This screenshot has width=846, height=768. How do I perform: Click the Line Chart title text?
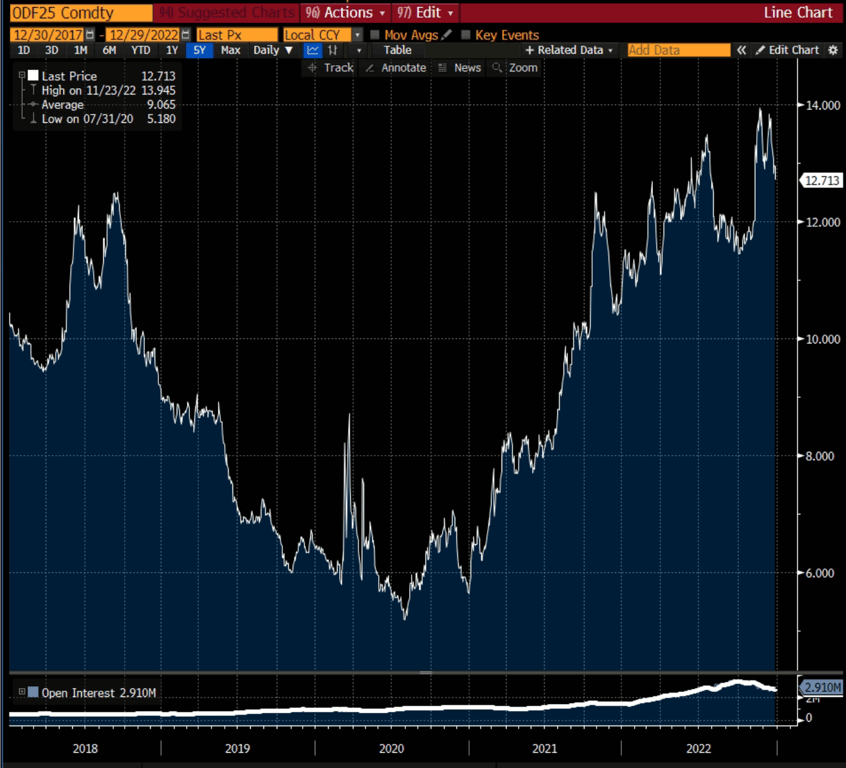[x=798, y=12]
